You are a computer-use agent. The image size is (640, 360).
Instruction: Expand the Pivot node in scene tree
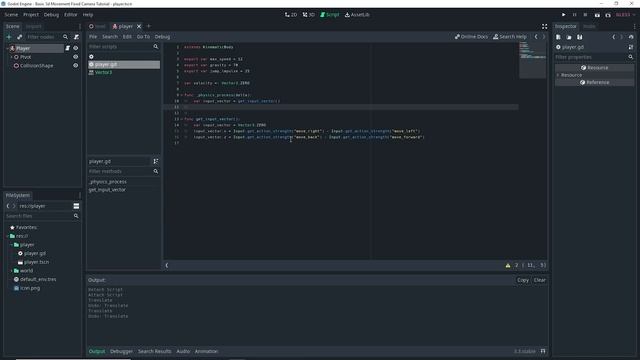tap(11, 57)
